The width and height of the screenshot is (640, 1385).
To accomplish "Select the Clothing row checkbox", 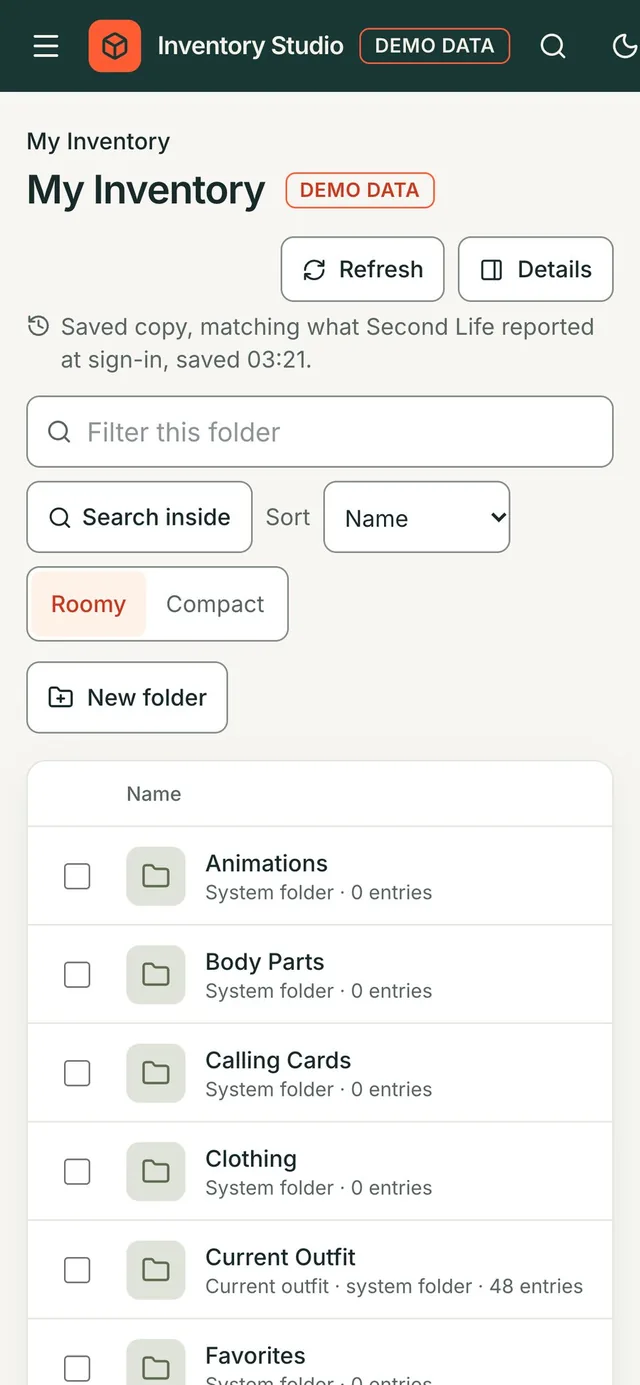I will 77,1171.
